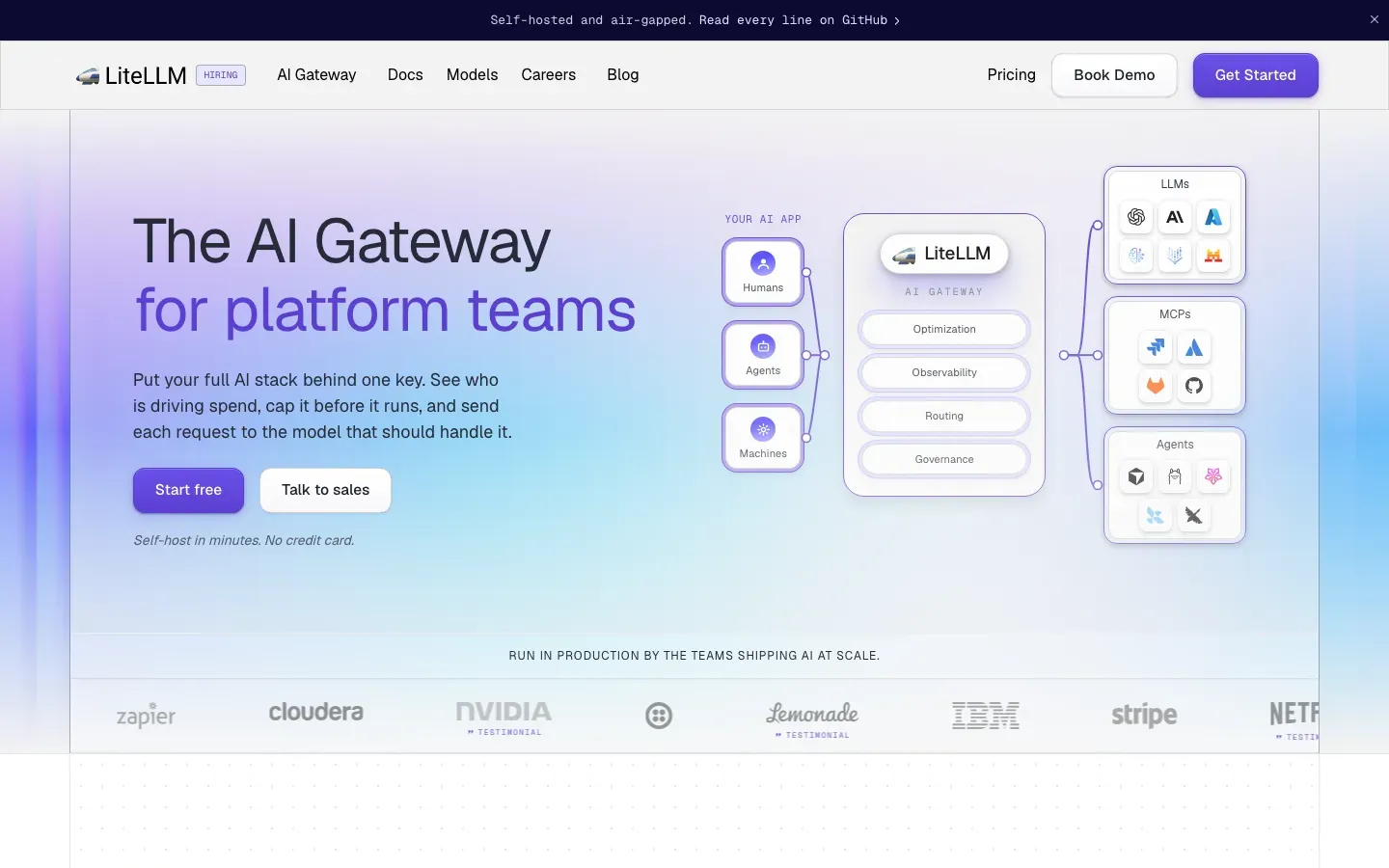Screen dimensions: 1389x868
Task: Click the 'LLMs' card heading
Action: click(x=1175, y=184)
